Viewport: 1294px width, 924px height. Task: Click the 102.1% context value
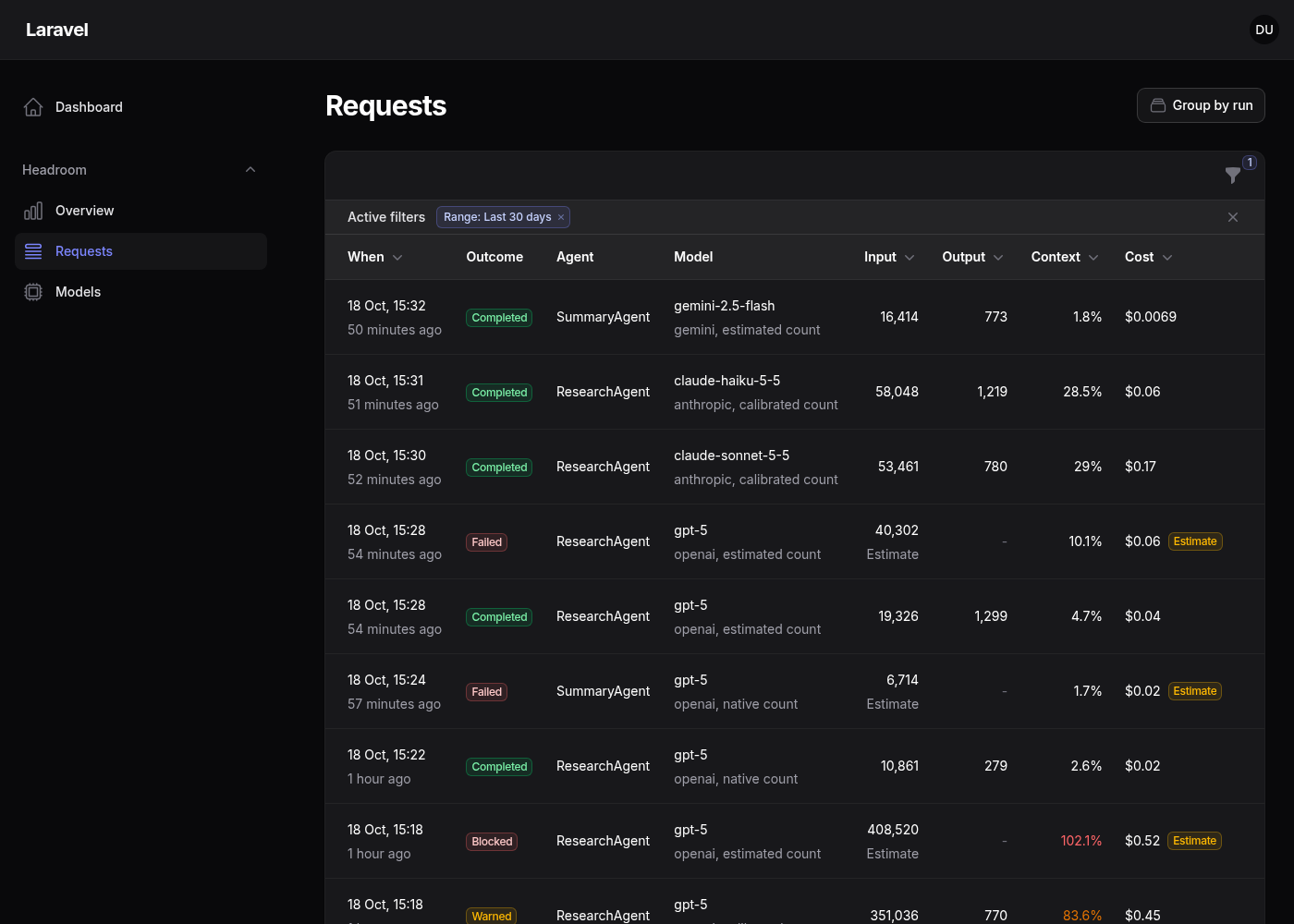tap(1081, 841)
